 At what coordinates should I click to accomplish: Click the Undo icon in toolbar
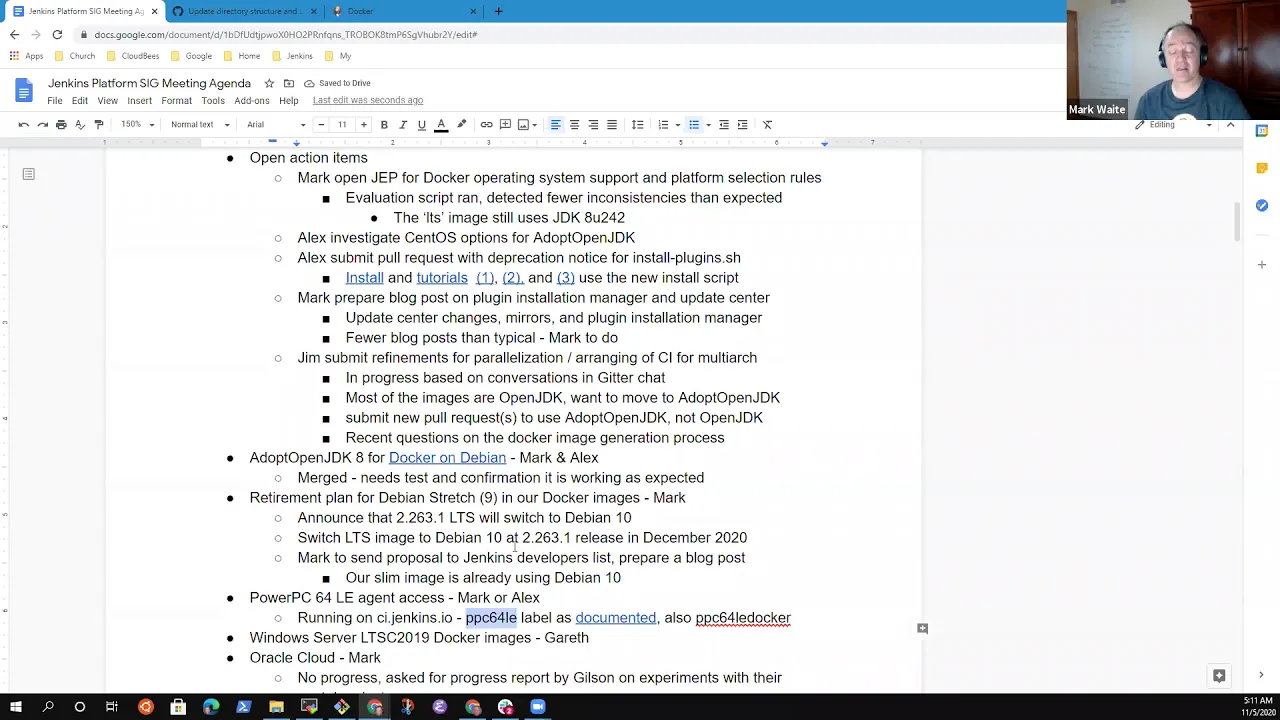point(23,125)
